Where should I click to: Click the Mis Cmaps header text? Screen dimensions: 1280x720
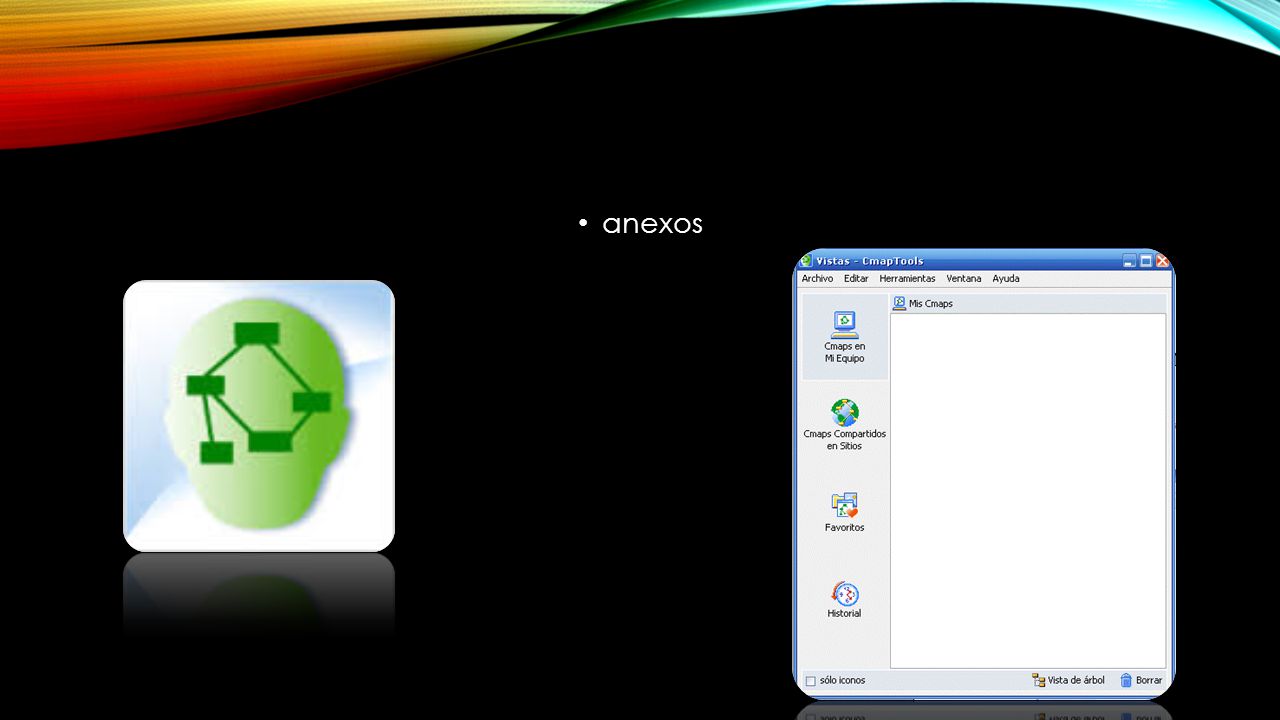tap(931, 304)
